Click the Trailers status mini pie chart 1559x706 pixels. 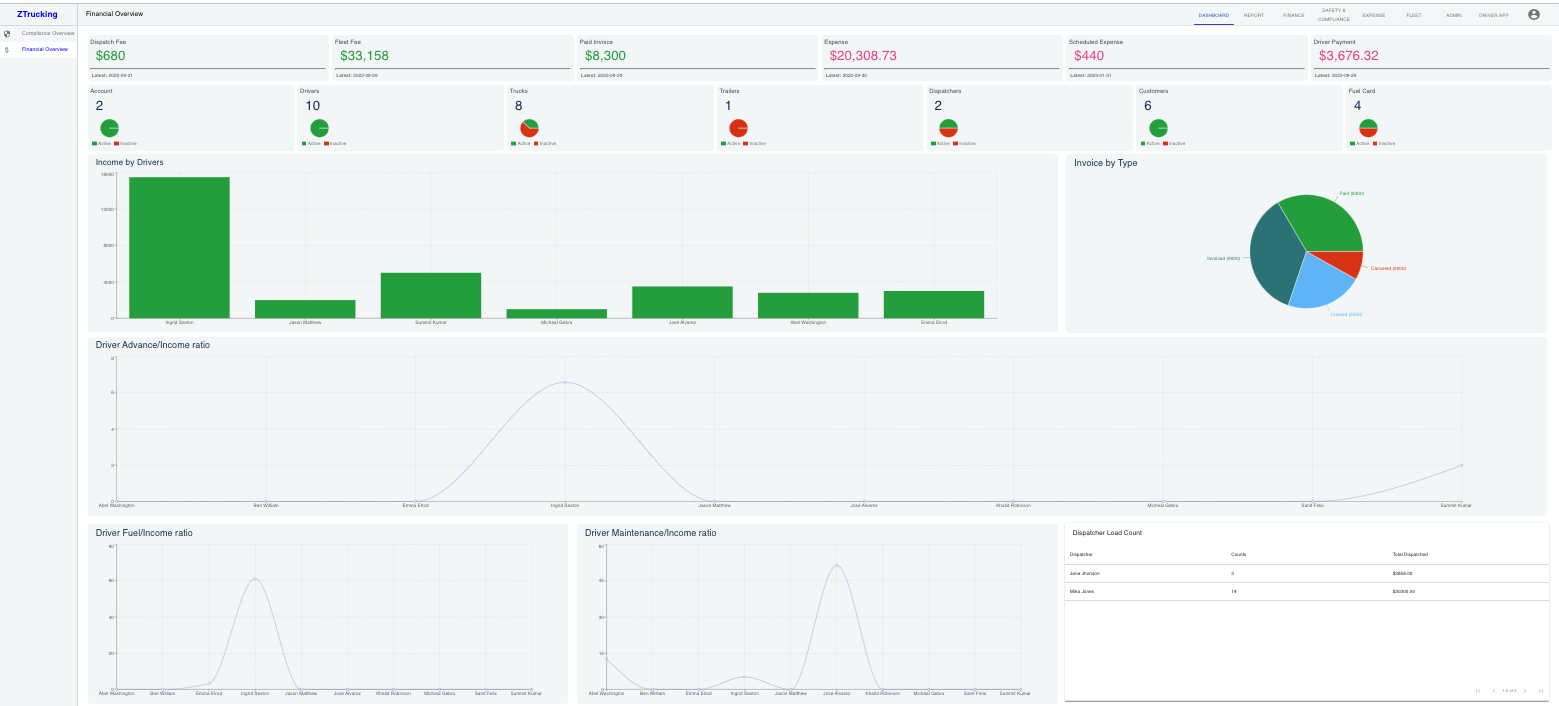[739, 128]
